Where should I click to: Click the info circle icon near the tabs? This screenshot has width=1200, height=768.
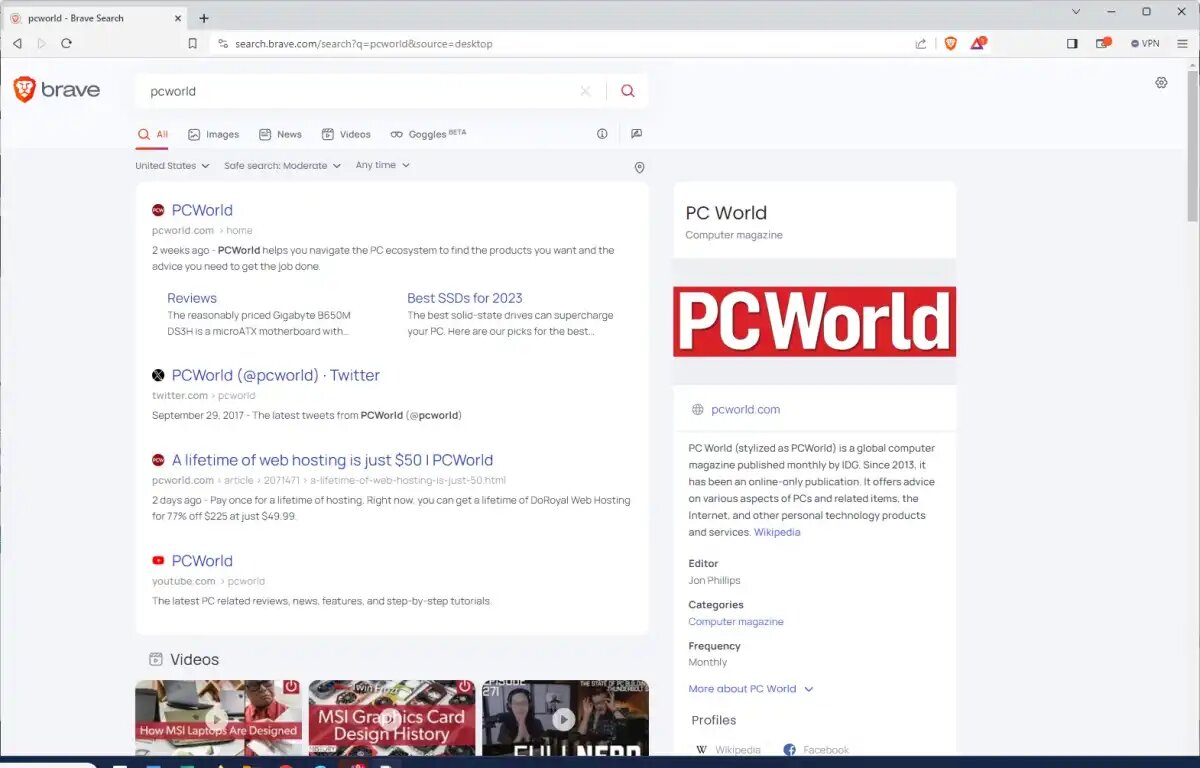click(602, 134)
